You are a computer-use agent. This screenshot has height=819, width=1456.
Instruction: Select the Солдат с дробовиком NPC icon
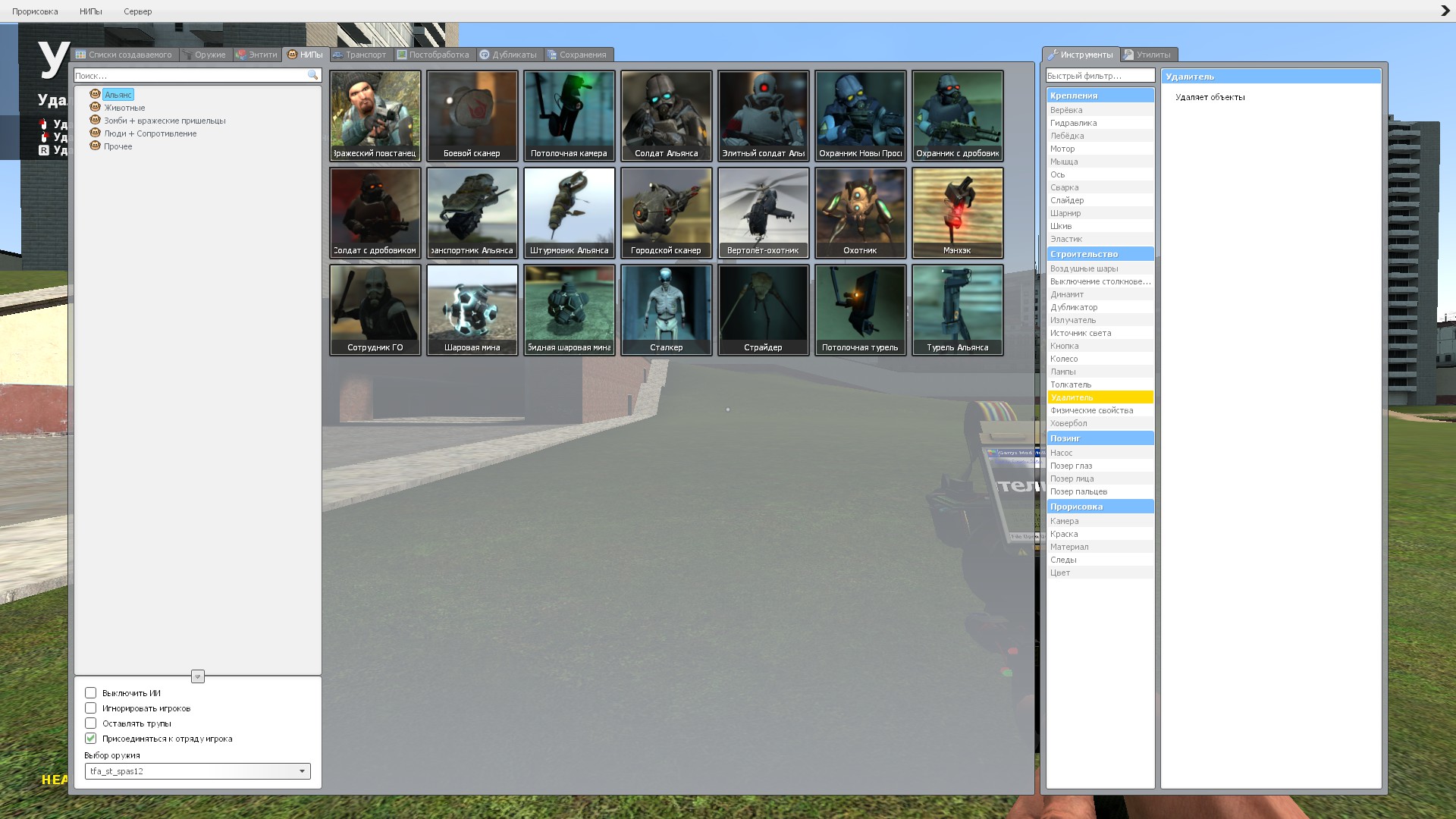click(375, 213)
